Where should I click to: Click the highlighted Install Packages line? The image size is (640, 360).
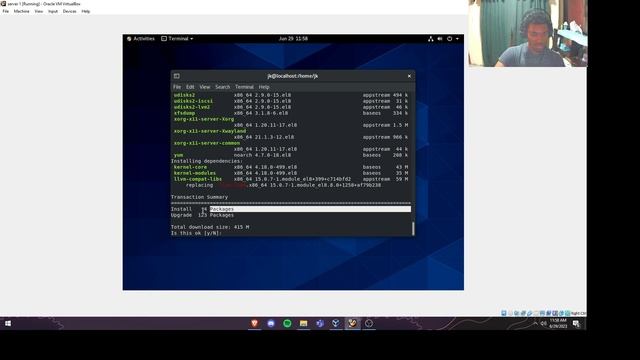pos(291,209)
